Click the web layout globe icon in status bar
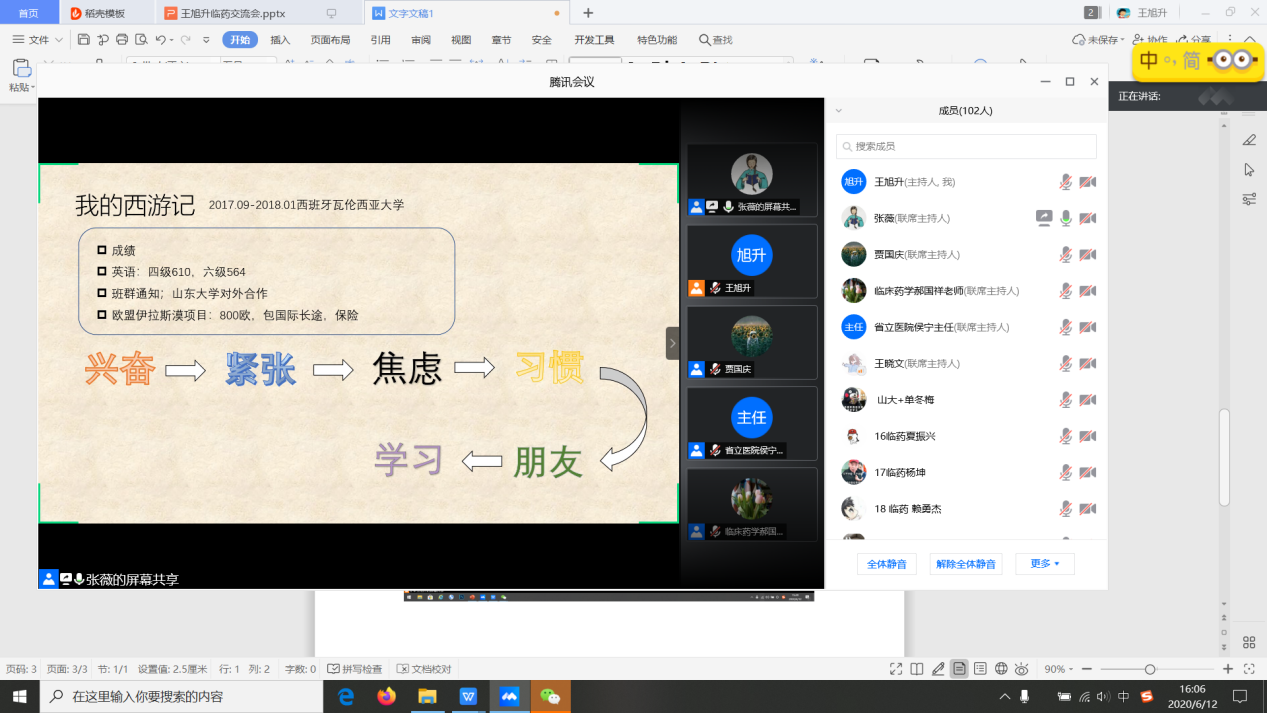Image resolution: width=1267 pixels, height=713 pixels. pyautogui.click(x=1001, y=669)
